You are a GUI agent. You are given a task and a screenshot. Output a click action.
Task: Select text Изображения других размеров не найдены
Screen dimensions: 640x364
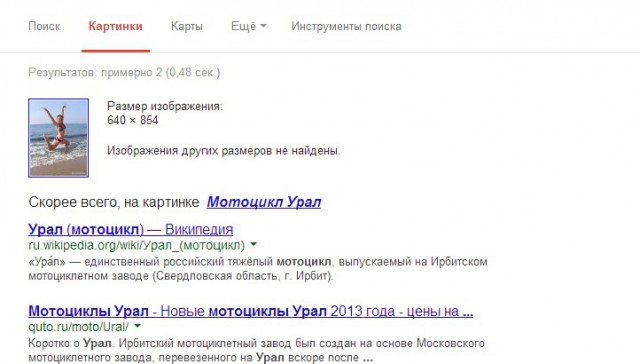[x=224, y=151]
